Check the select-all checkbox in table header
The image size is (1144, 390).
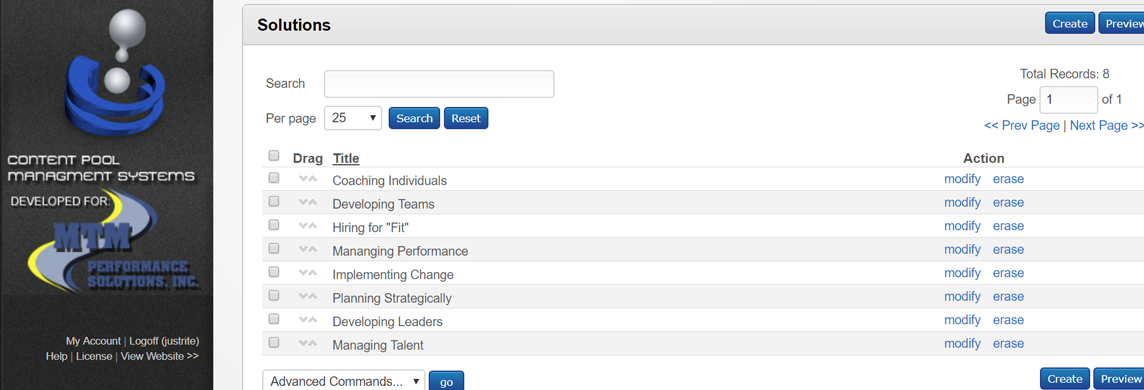click(x=274, y=155)
